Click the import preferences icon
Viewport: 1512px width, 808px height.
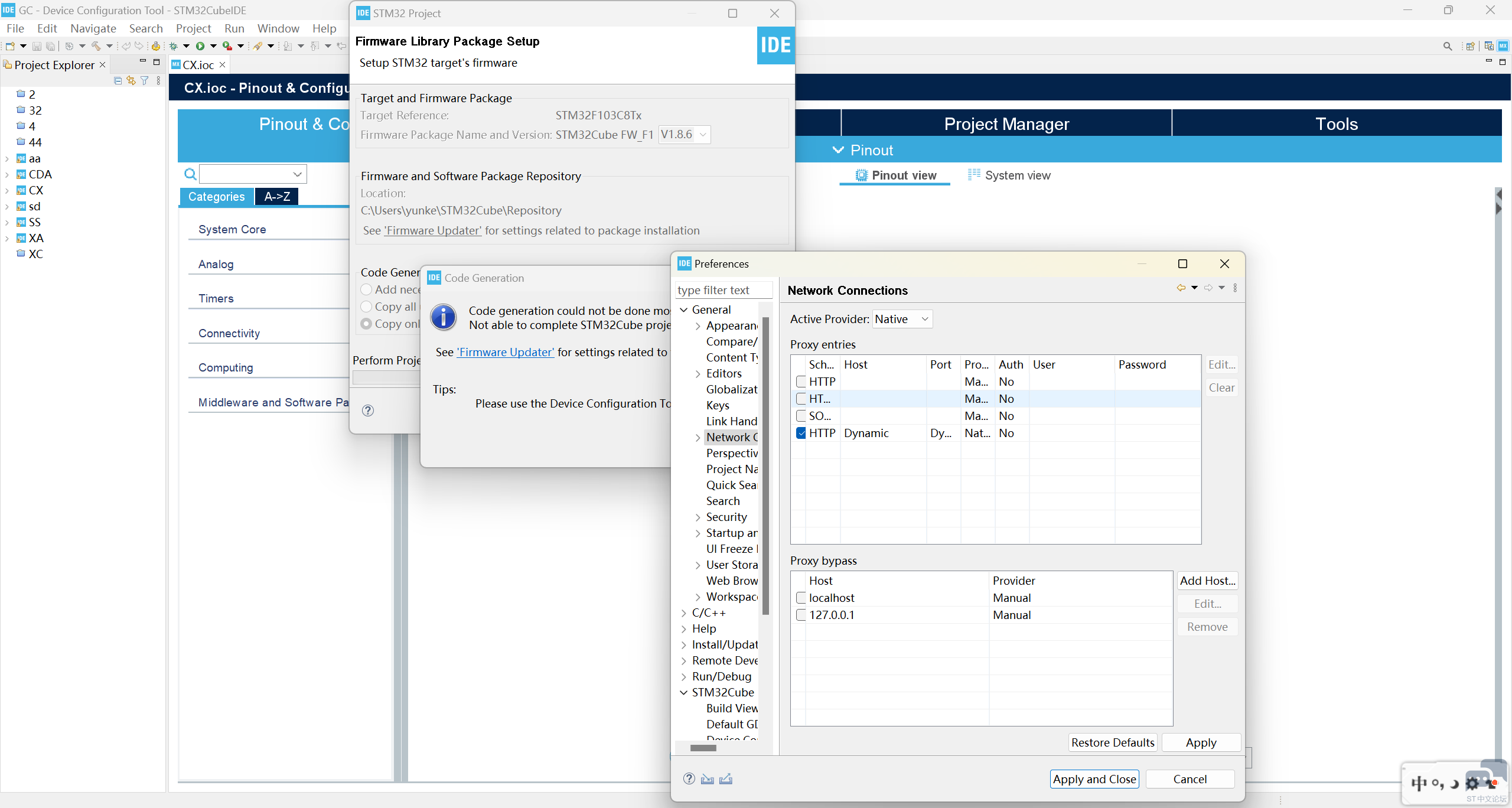pos(708,778)
